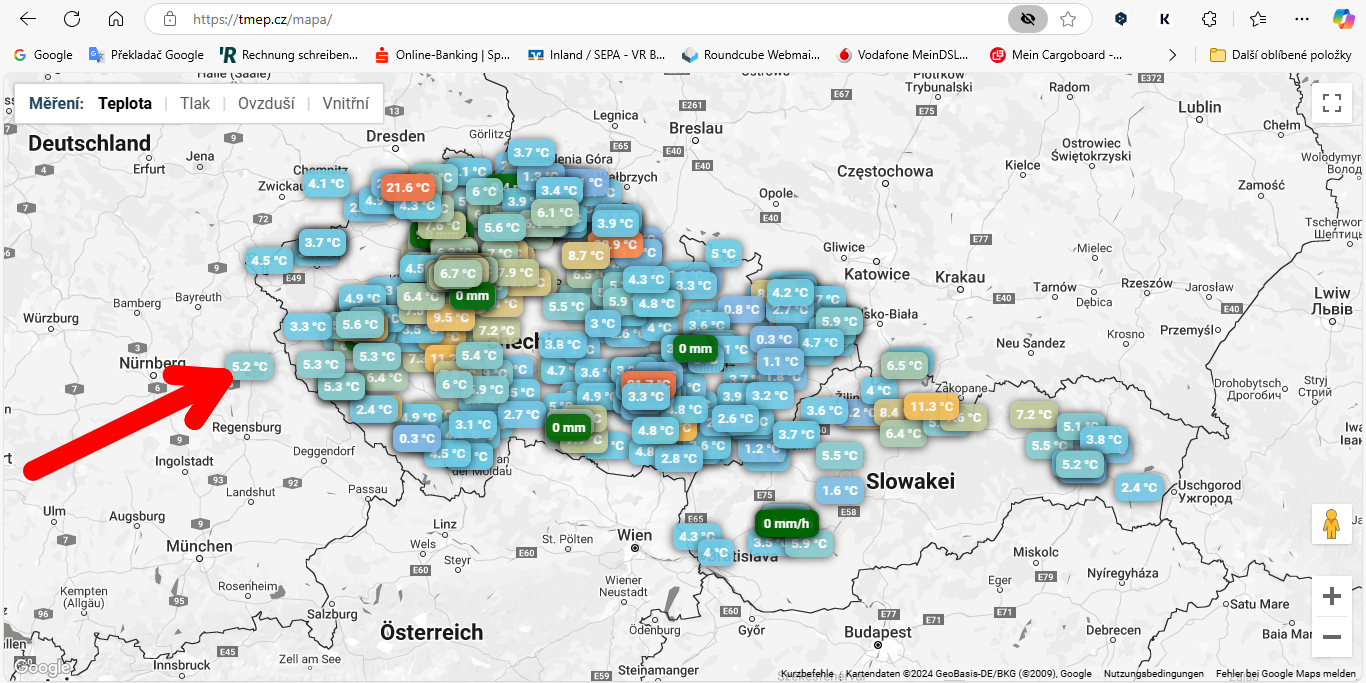Click the 4.1 °C marker near Chemnitz
Image resolution: width=1366 pixels, height=683 pixels.
(326, 183)
